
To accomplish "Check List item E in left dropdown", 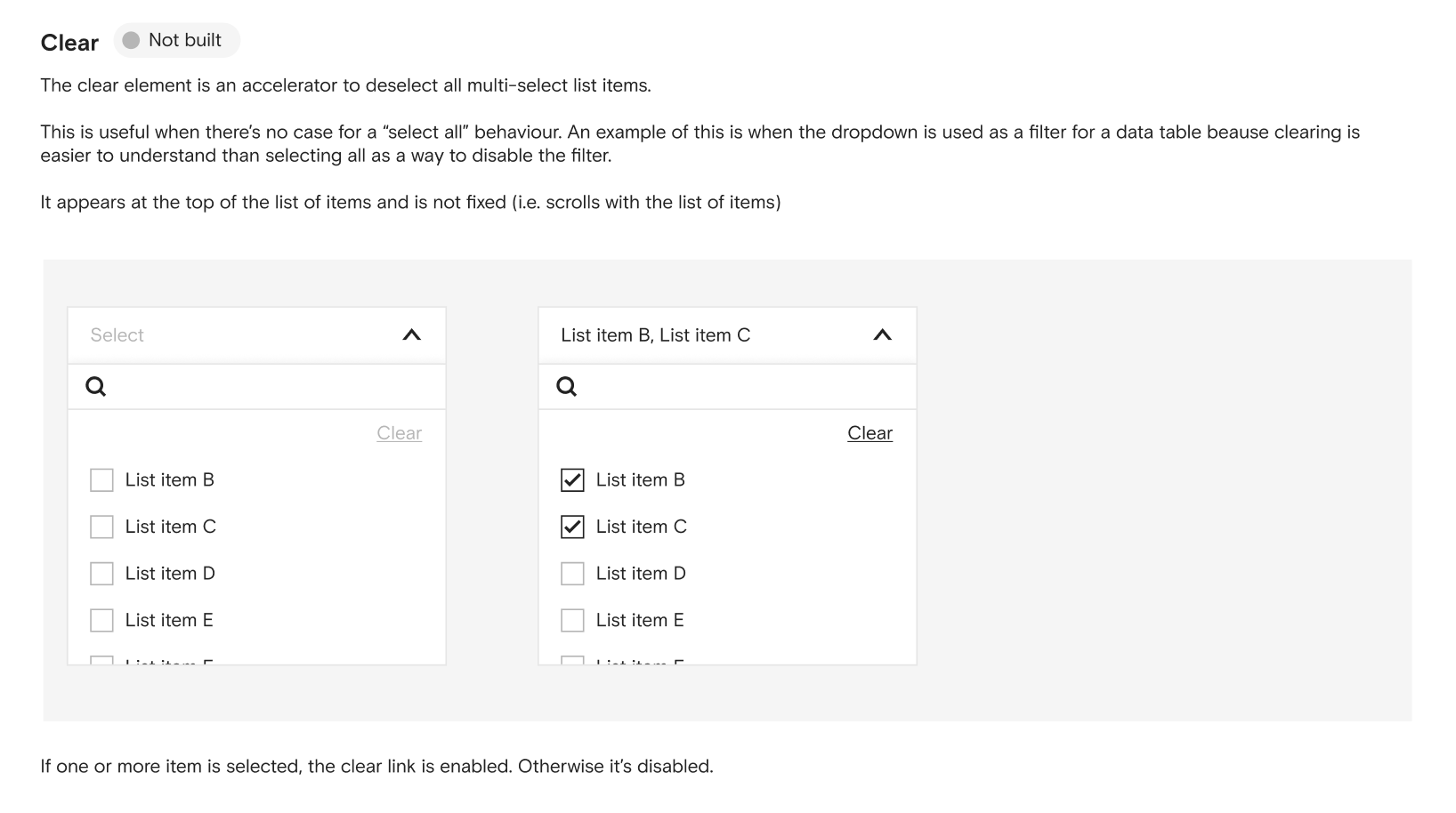I will pyautogui.click(x=101, y=620).
